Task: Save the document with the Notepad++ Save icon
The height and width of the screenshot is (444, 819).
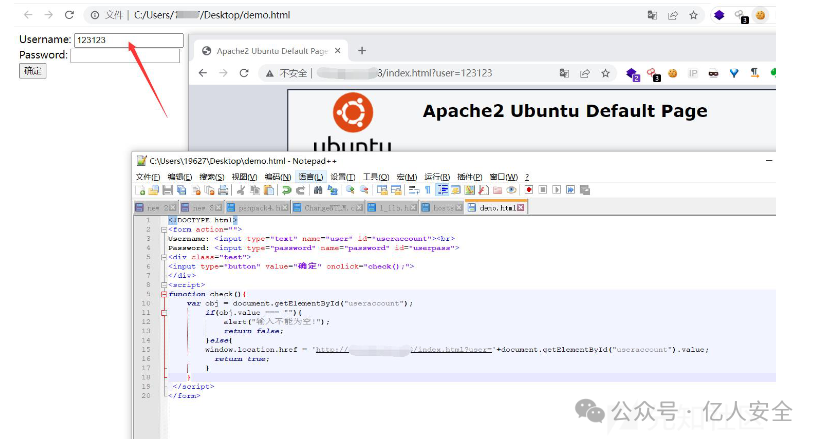Action: pos(168,190)
